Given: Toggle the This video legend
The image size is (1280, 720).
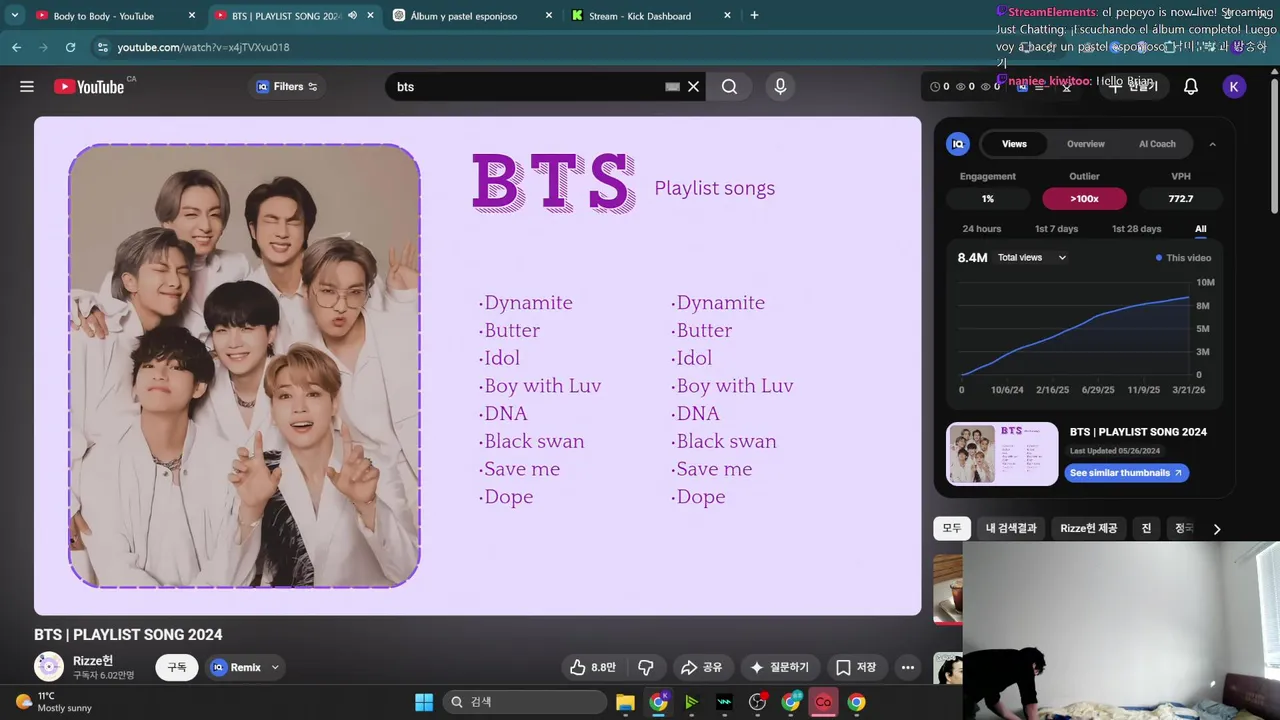Looking at the screenshot, I should point(1183,258).
